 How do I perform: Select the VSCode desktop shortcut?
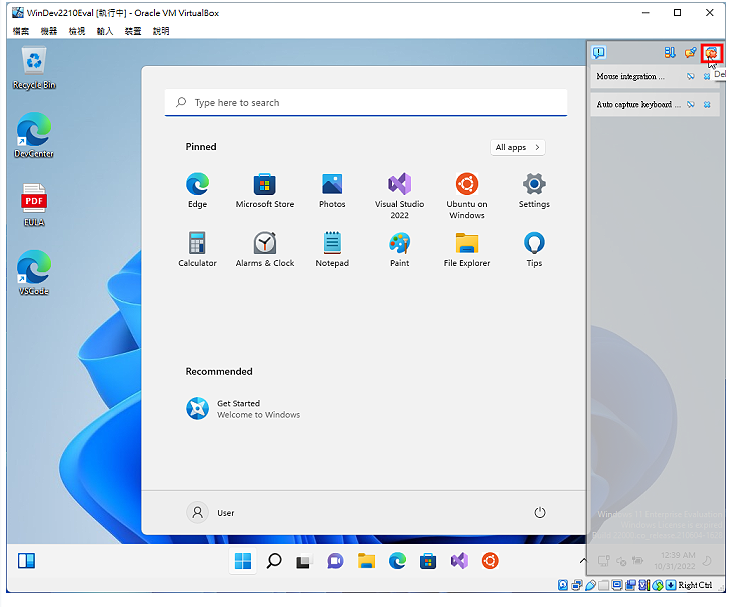pos(34,273)
